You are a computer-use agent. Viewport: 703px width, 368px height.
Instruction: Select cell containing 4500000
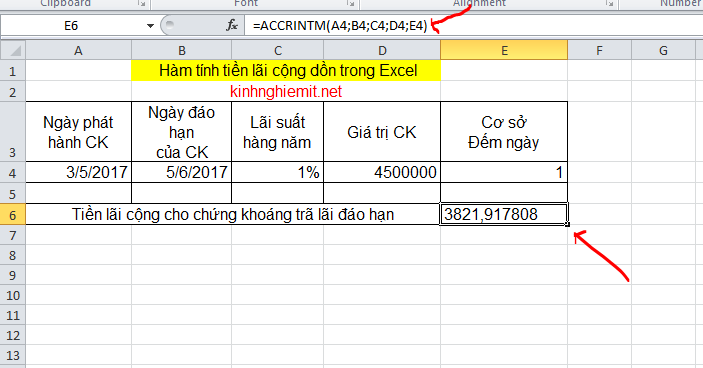pos(382,173)
